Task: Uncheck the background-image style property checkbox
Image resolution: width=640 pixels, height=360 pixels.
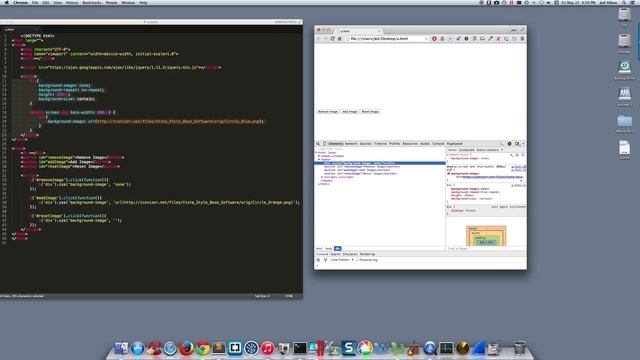Action: pyautogui.click(x=449, y=173)
